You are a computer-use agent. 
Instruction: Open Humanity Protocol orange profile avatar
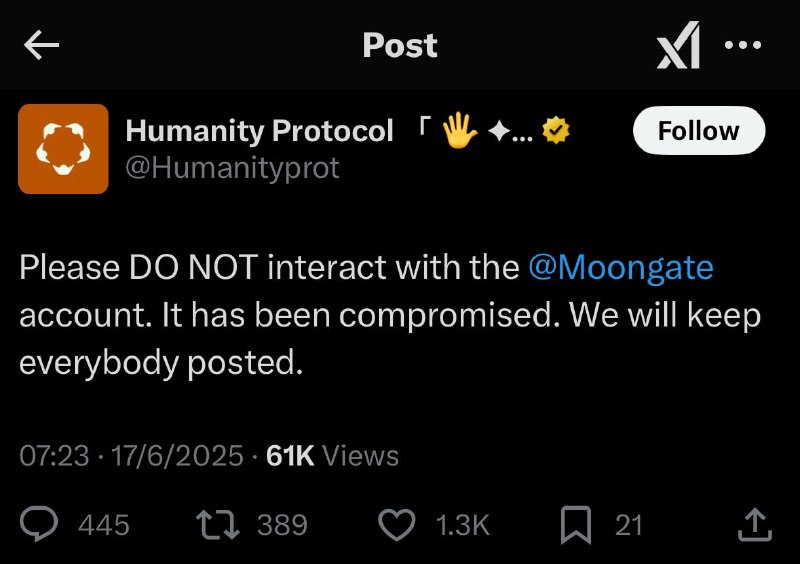[x=63, y=149]
